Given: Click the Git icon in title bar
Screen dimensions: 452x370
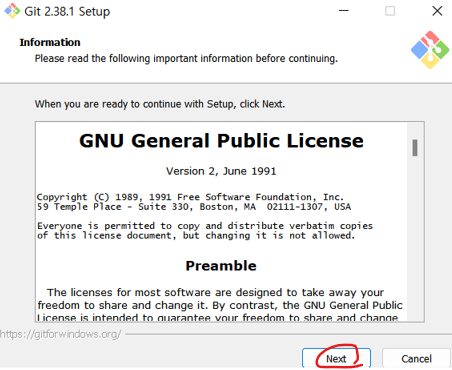Looking at the screenshot, I should pos(12,11).
